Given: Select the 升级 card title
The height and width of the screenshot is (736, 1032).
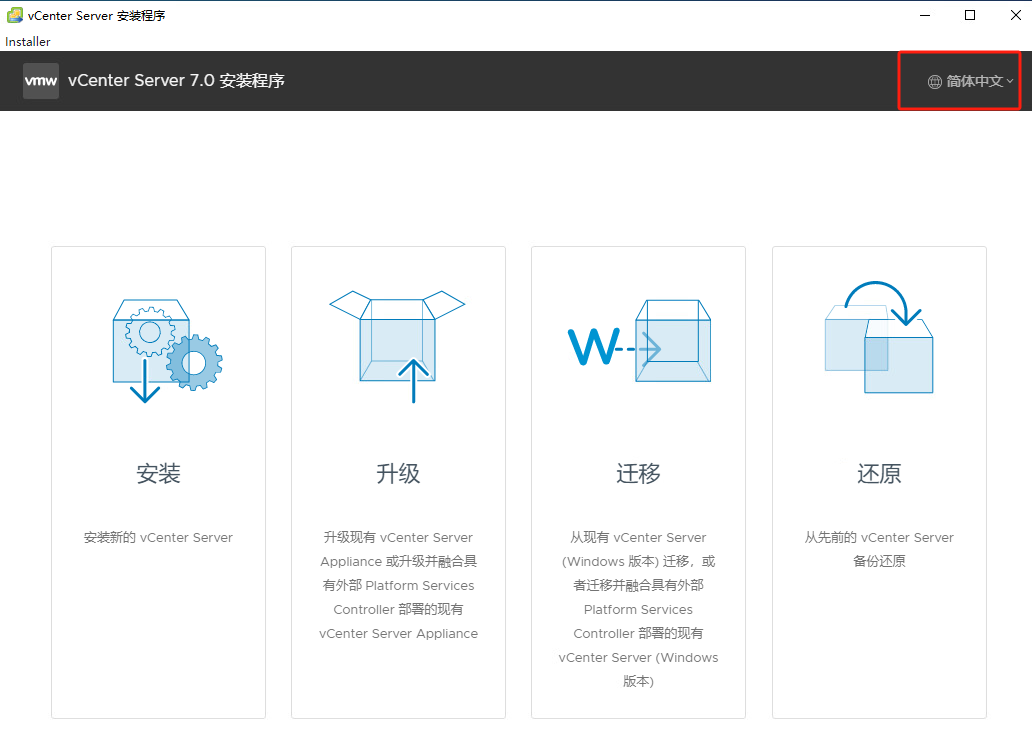Looking at the screenshot, I should click(398, 473).
